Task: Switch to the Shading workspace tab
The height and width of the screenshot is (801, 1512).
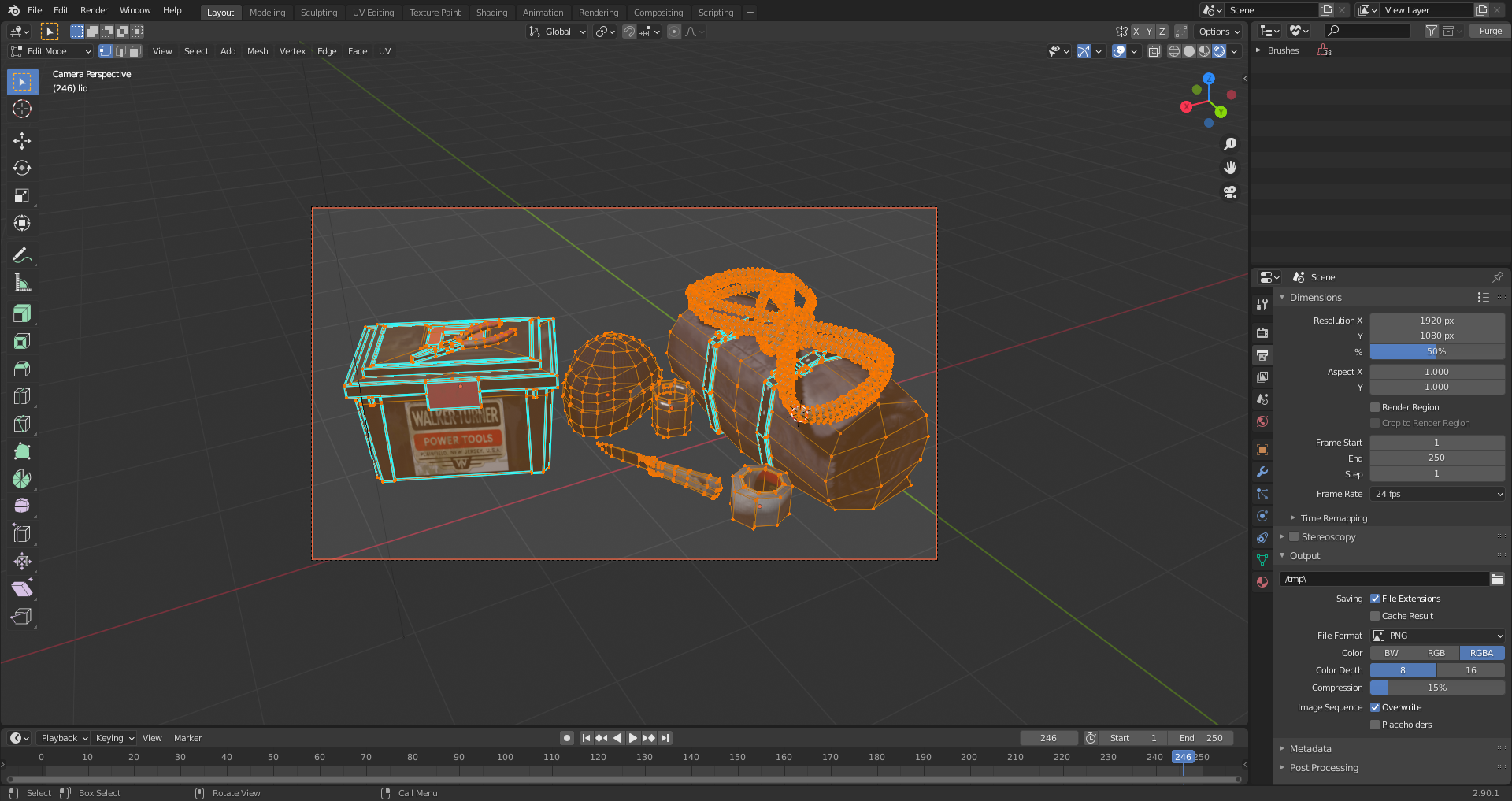Action: point(491,12)
